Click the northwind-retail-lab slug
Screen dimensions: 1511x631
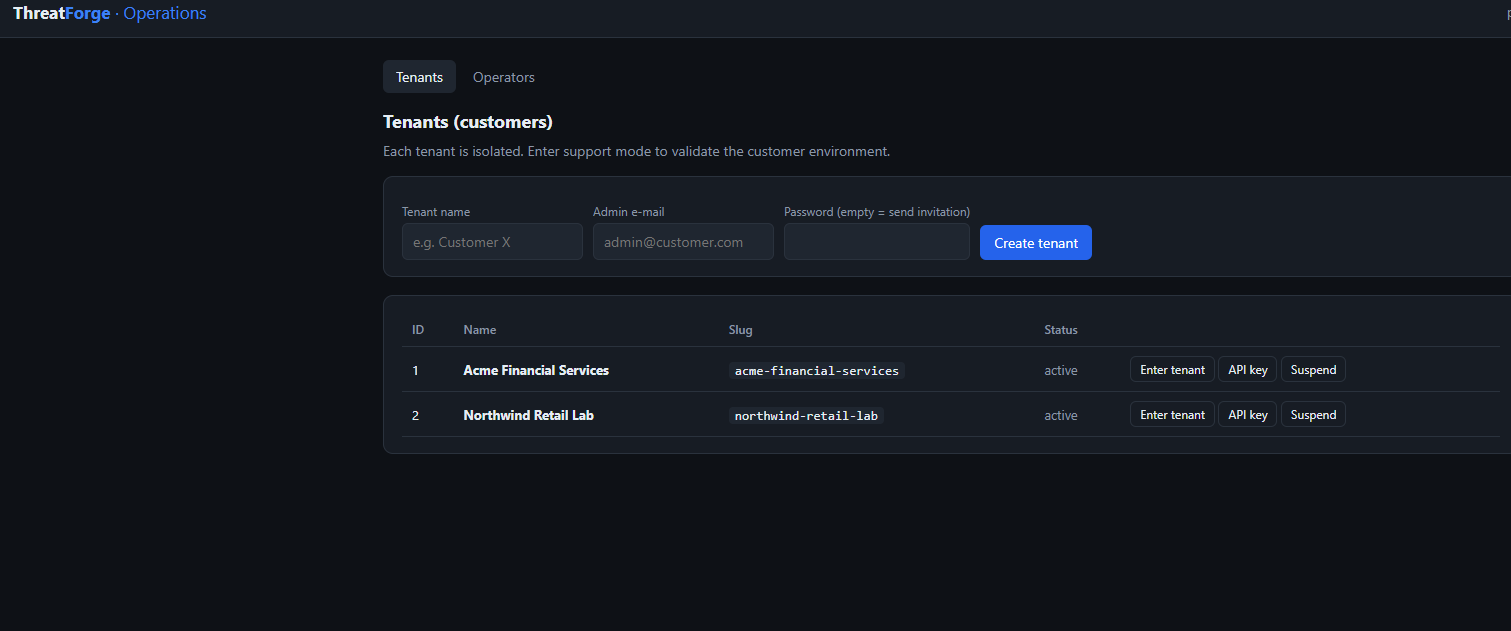(806, 416)
